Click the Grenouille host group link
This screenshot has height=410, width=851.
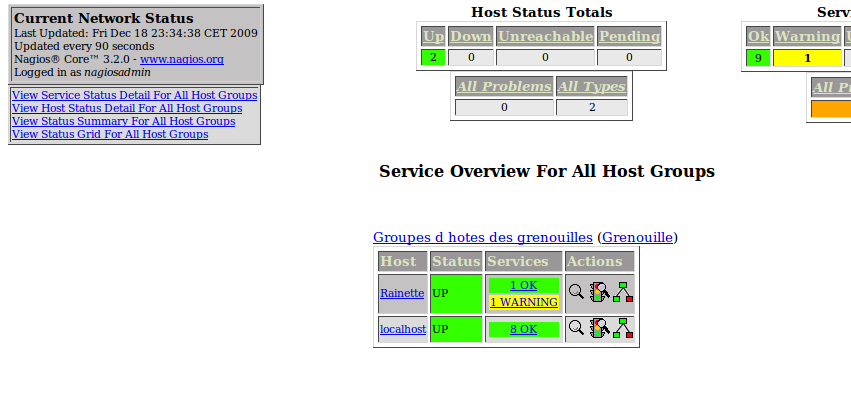[x=637, y=238]
